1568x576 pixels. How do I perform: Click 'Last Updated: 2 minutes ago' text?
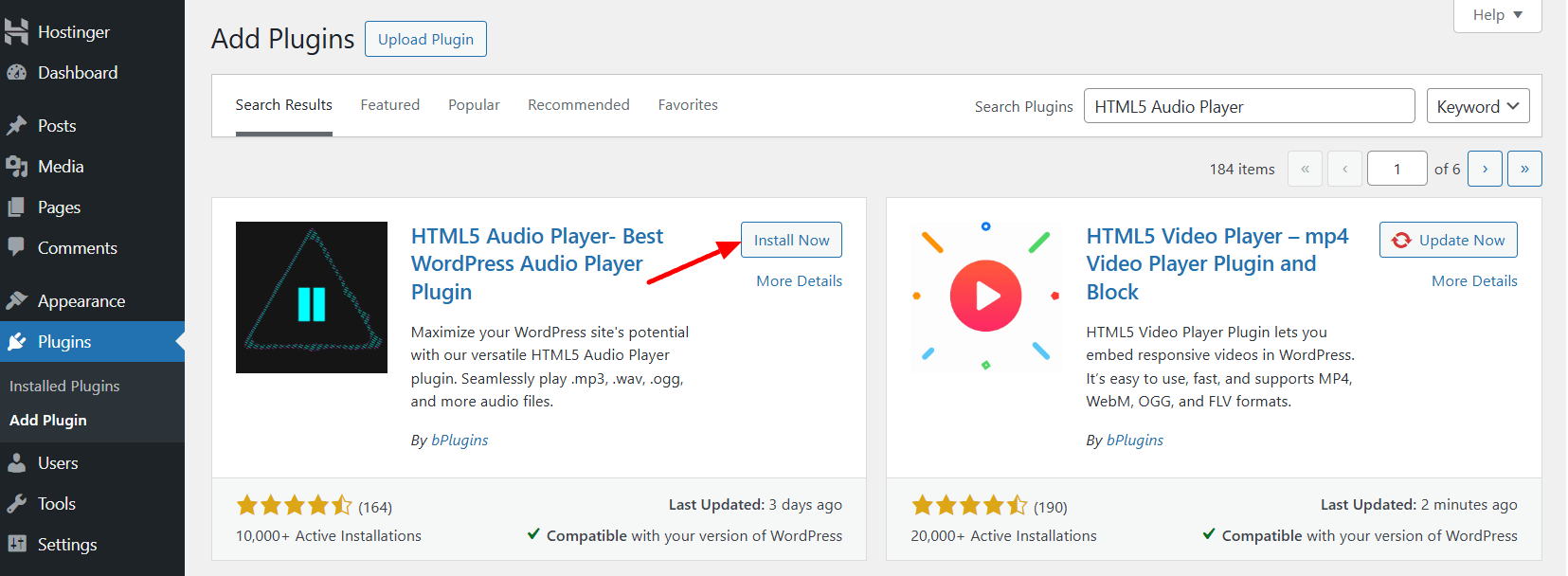pos(1419,505)
